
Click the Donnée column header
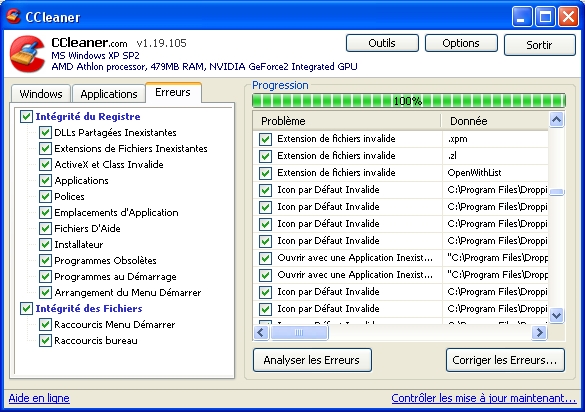click(x=495, y=121)
